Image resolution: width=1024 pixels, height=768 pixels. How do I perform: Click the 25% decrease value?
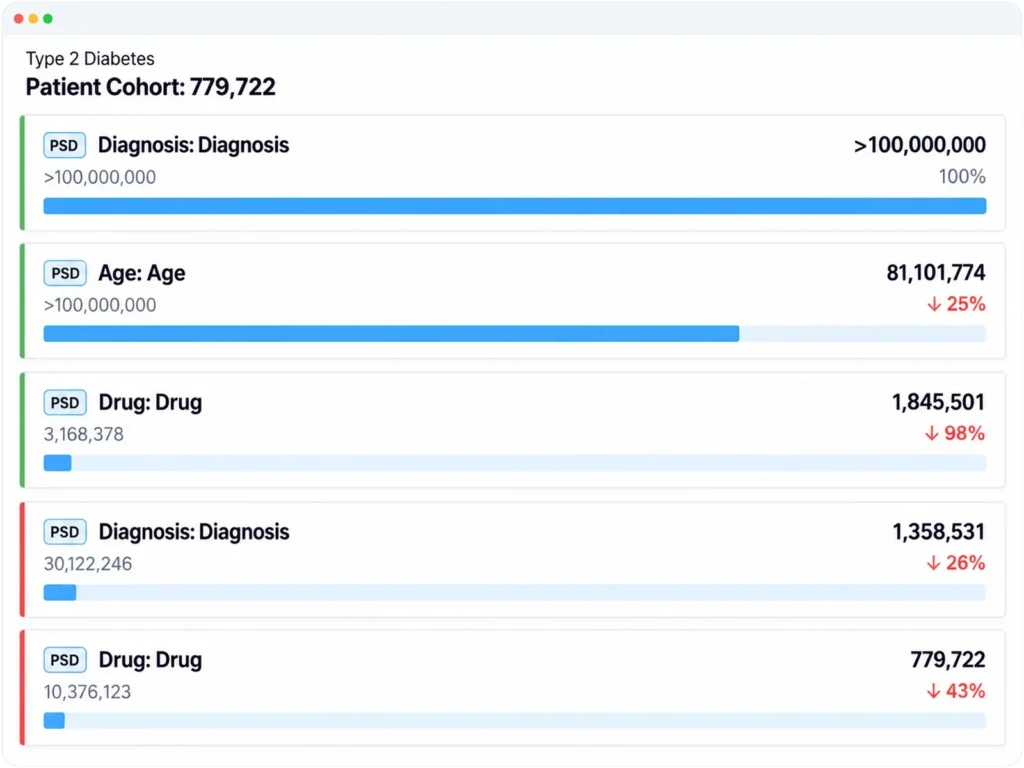966,304
